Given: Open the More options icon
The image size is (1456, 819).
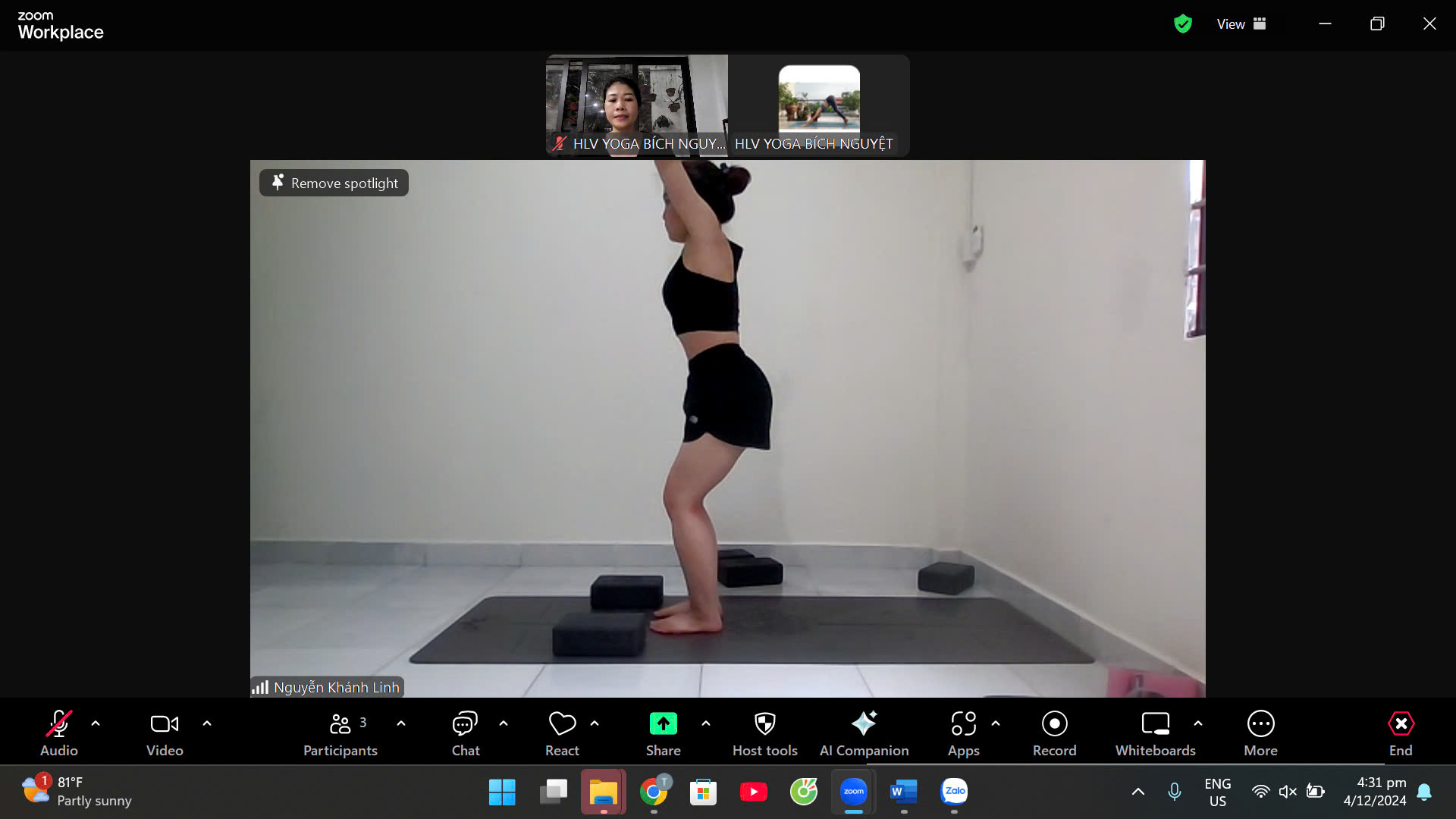Looking at the screenshot, I should (x=1260, y=724).
